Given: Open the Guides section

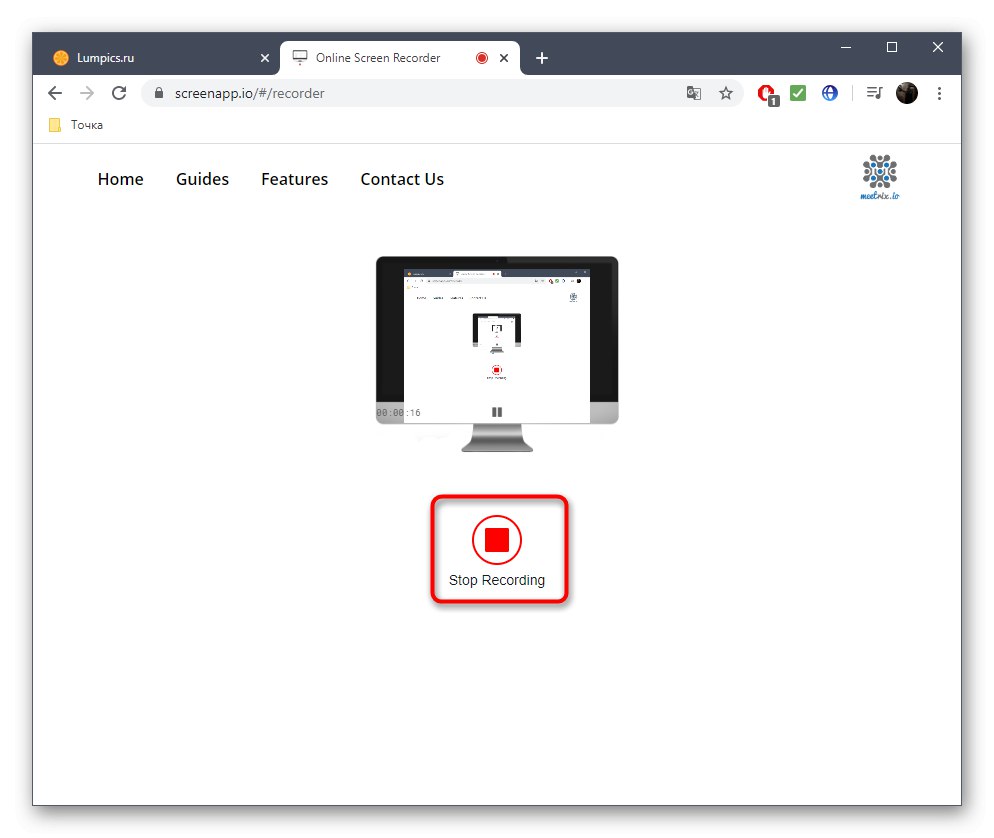Looking at the screenshot, I should click(x=202, y=179).
